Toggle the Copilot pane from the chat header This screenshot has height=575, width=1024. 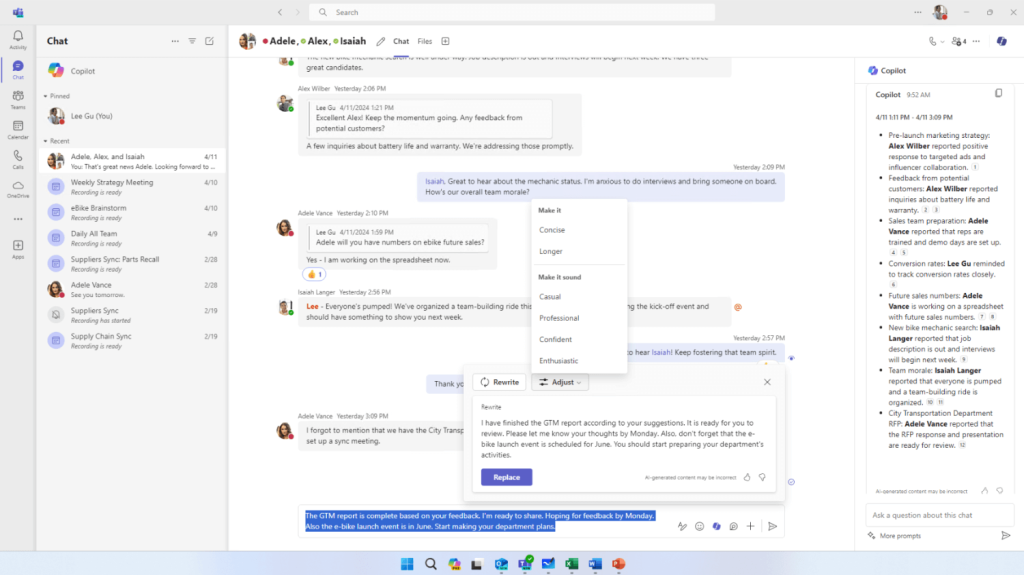click(x=1001, y=41)
